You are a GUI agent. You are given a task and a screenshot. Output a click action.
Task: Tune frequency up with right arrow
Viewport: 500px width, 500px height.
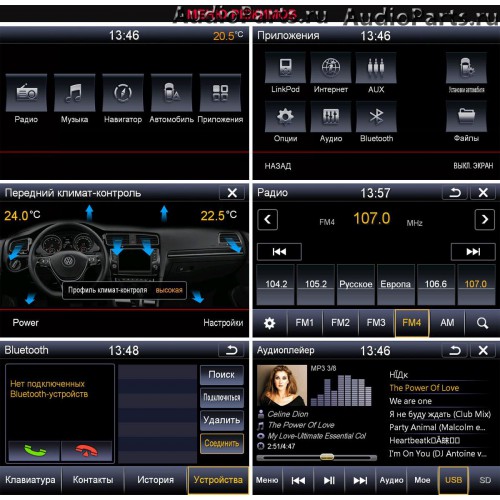coord(484,219)
